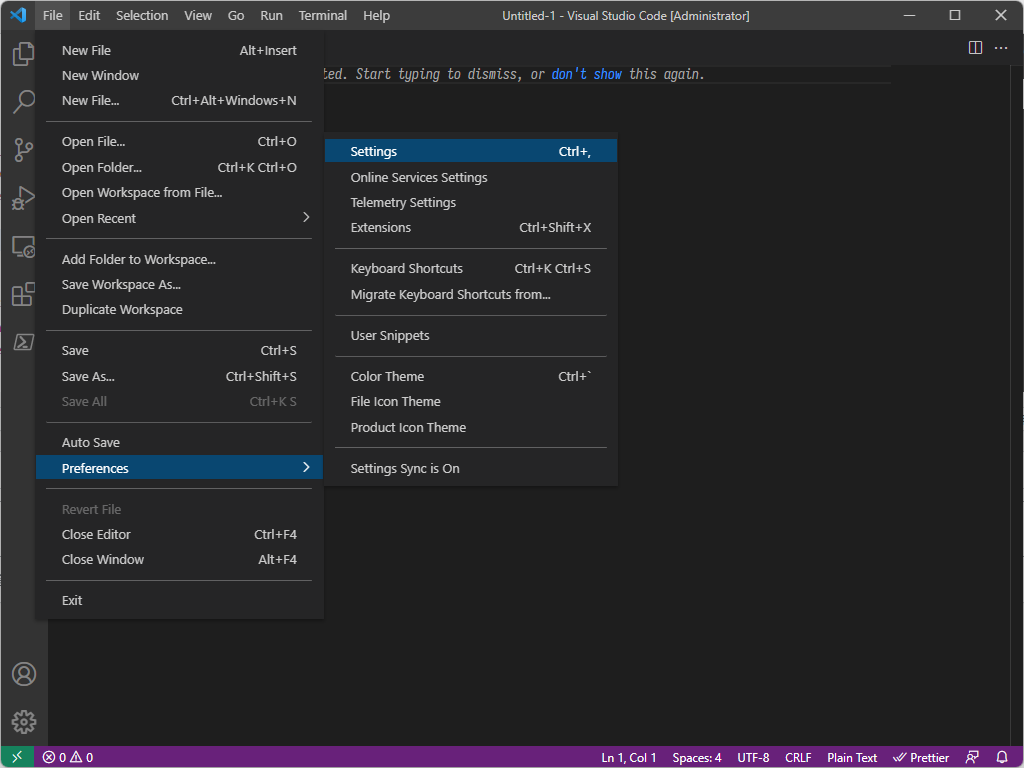Click the Preferences submenu arrow

tap(306, 467)
